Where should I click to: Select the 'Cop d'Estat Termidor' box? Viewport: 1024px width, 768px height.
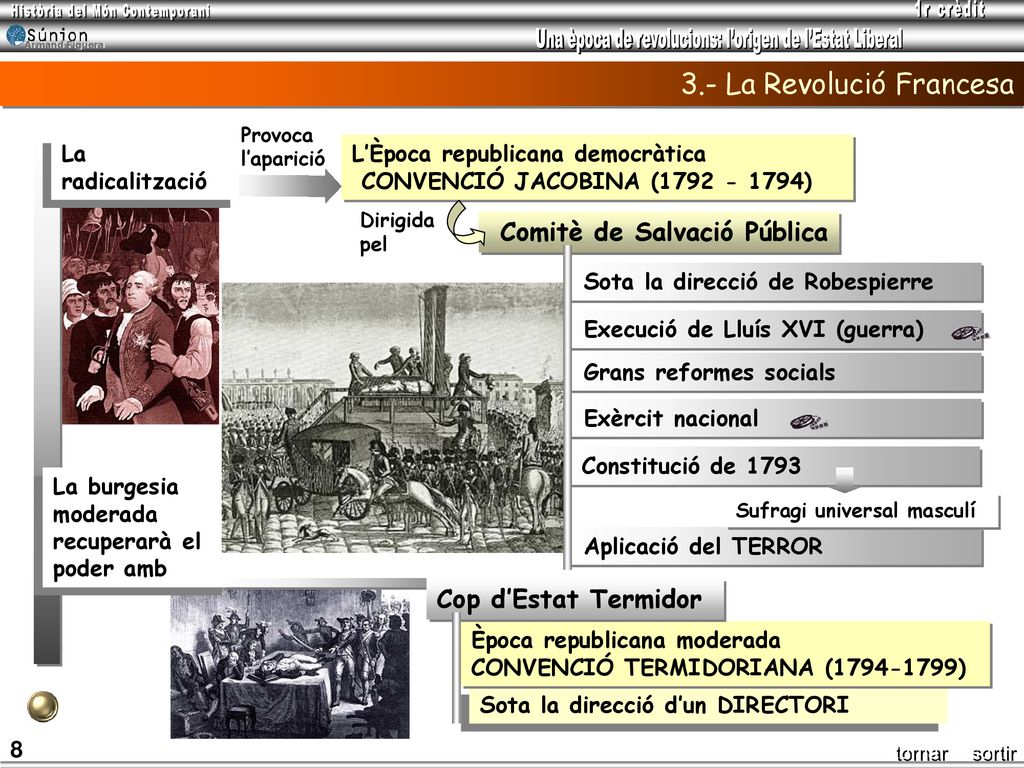[576, 600]
